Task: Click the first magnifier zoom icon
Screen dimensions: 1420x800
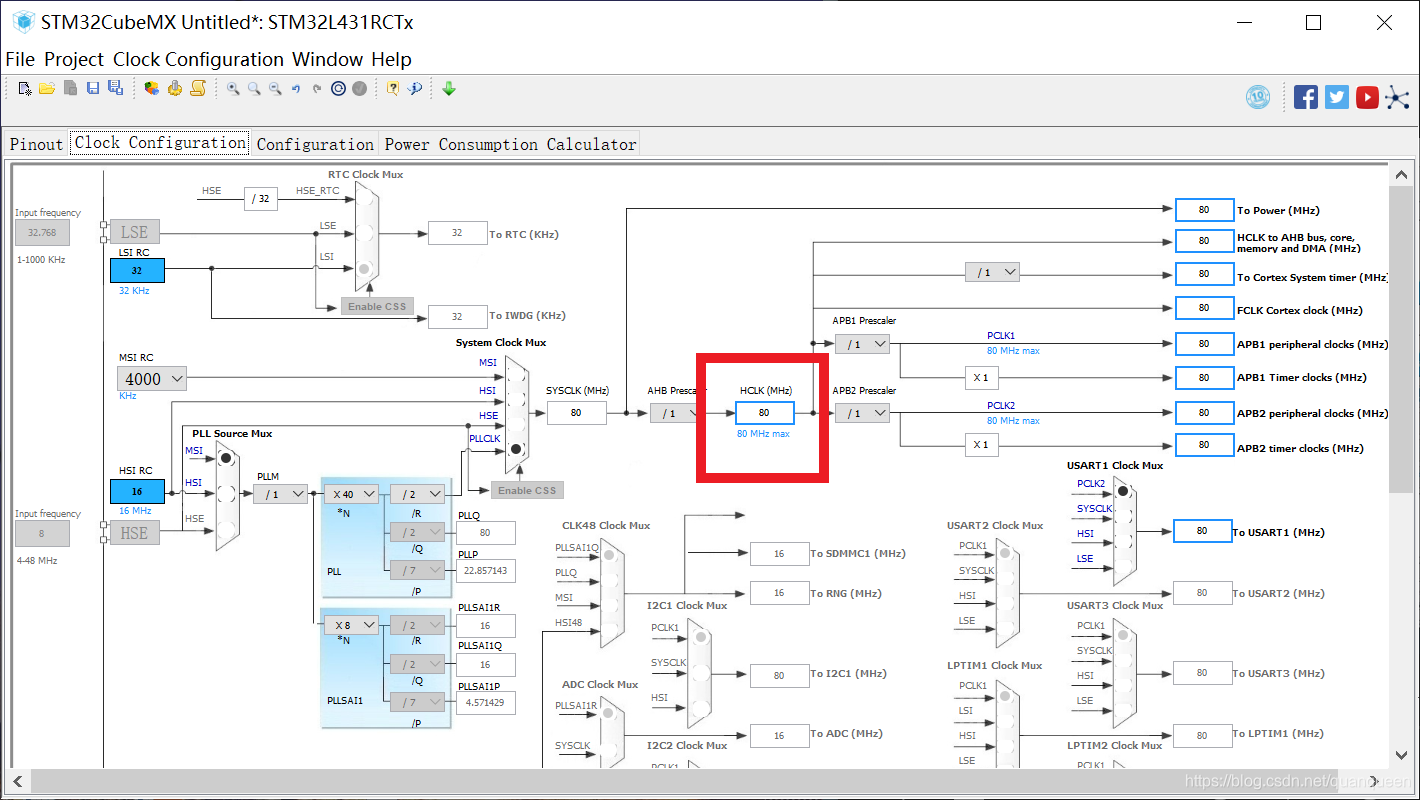Action: pyautogui.click(x=233, y=89)
